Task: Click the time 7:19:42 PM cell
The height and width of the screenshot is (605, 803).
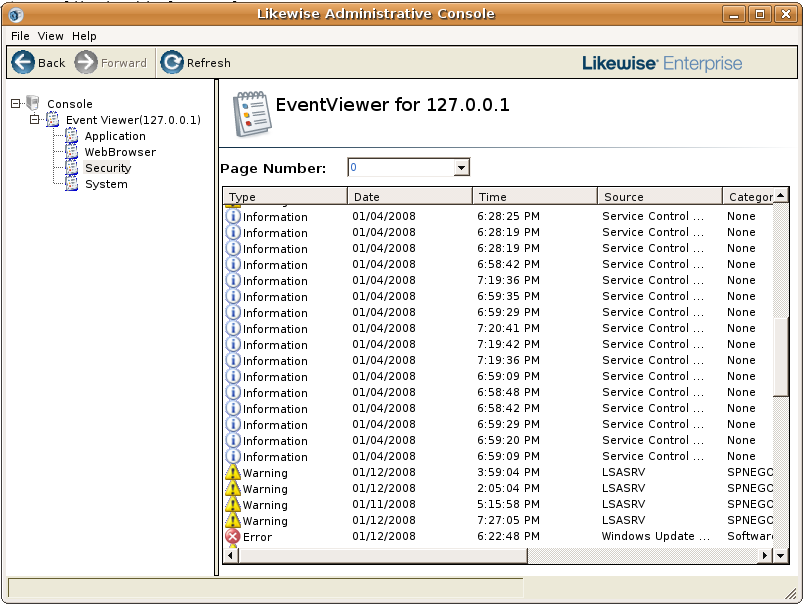Action: tap(508, 344)
